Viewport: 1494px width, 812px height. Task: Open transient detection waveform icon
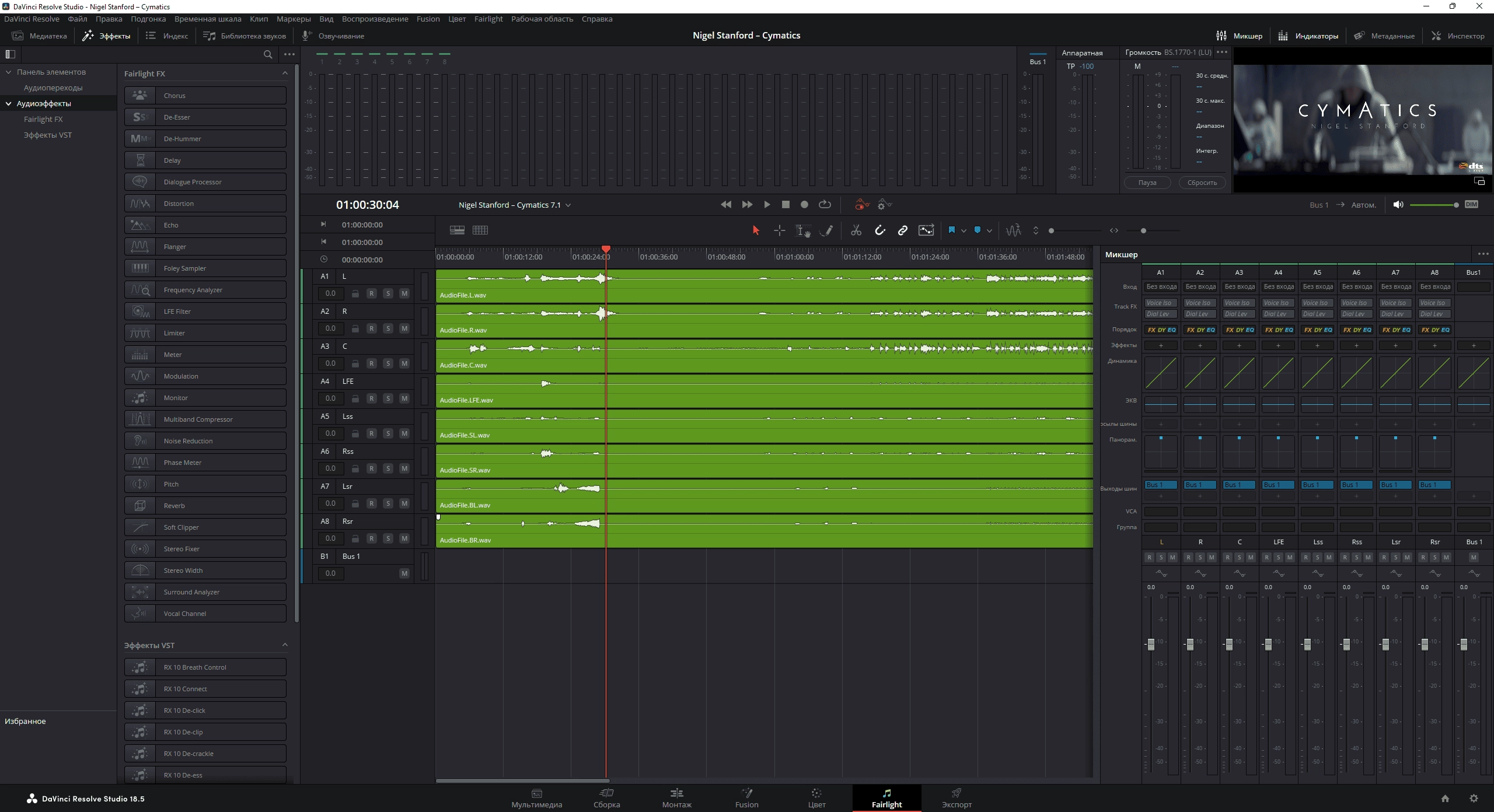tap(1014, 230)
